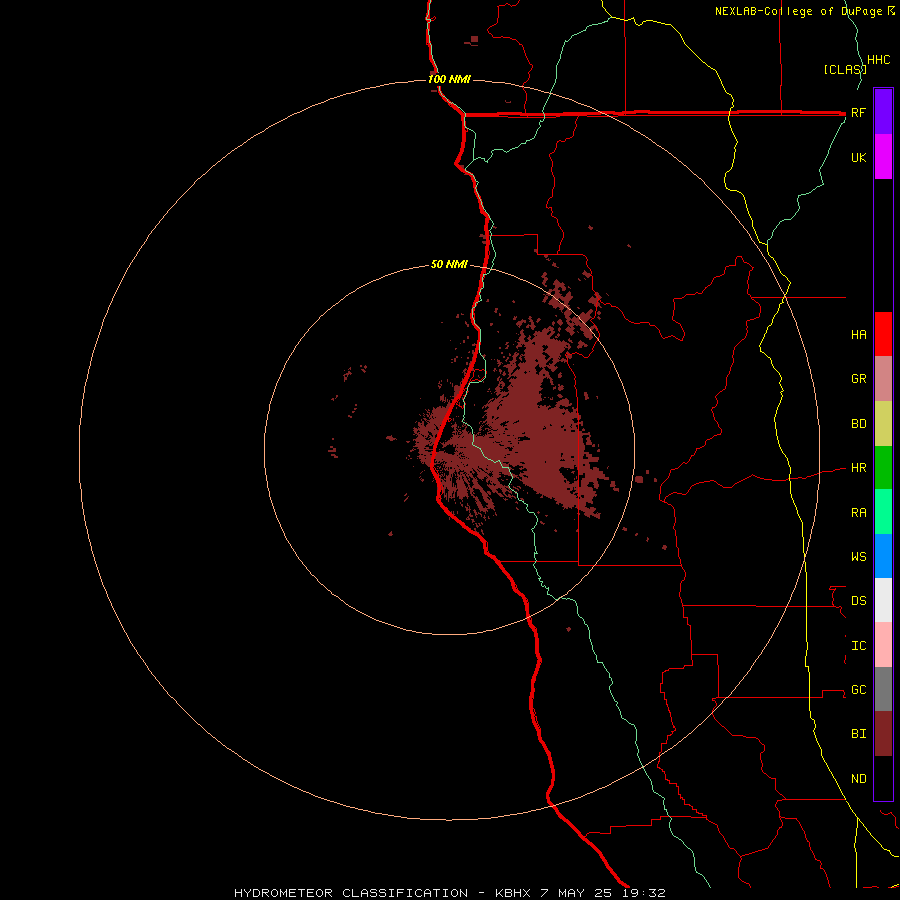
Task: Select the dusty pink GR legend swatch
Action: [883, 379]
